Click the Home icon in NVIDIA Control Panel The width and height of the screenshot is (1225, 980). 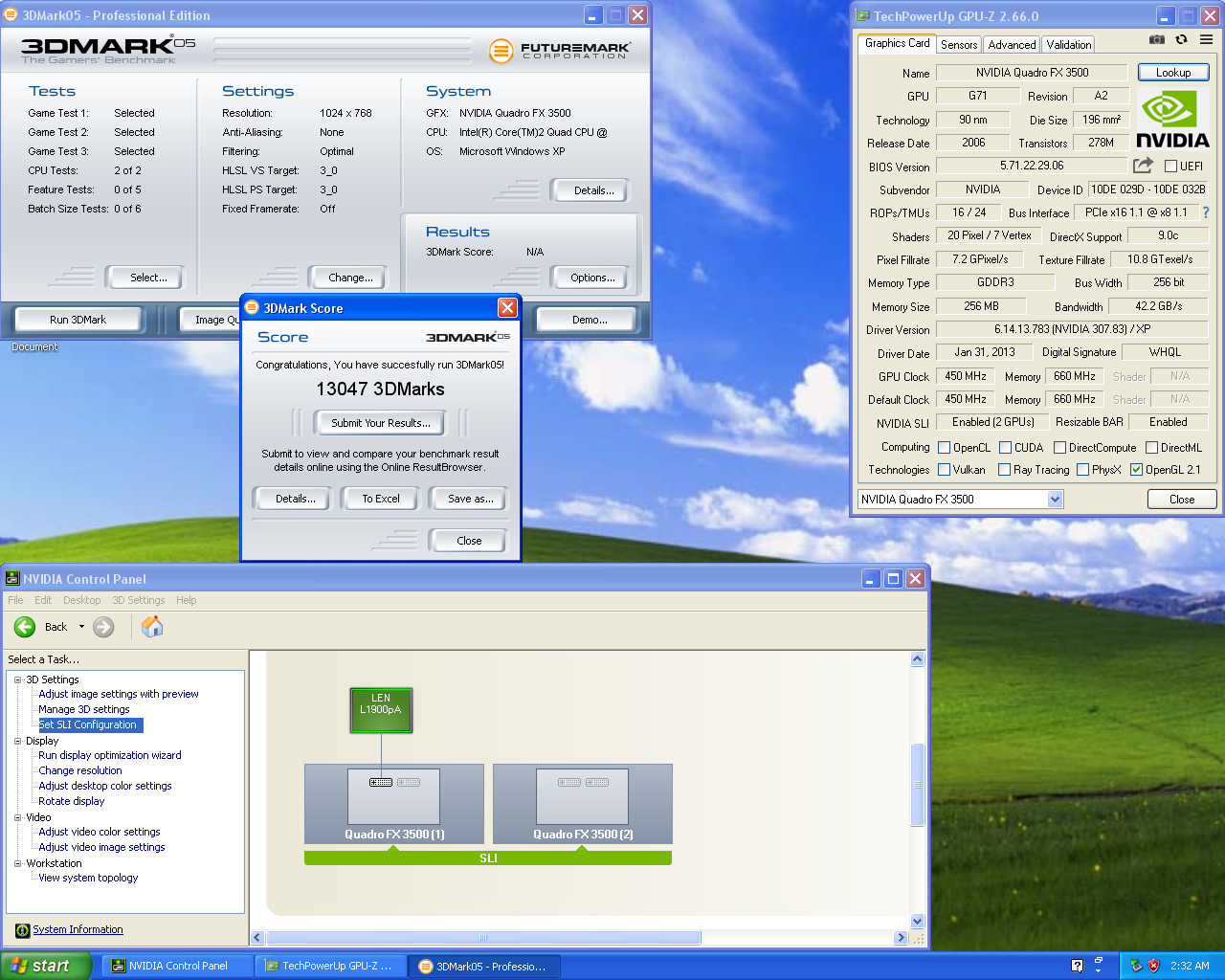(152, 627)
